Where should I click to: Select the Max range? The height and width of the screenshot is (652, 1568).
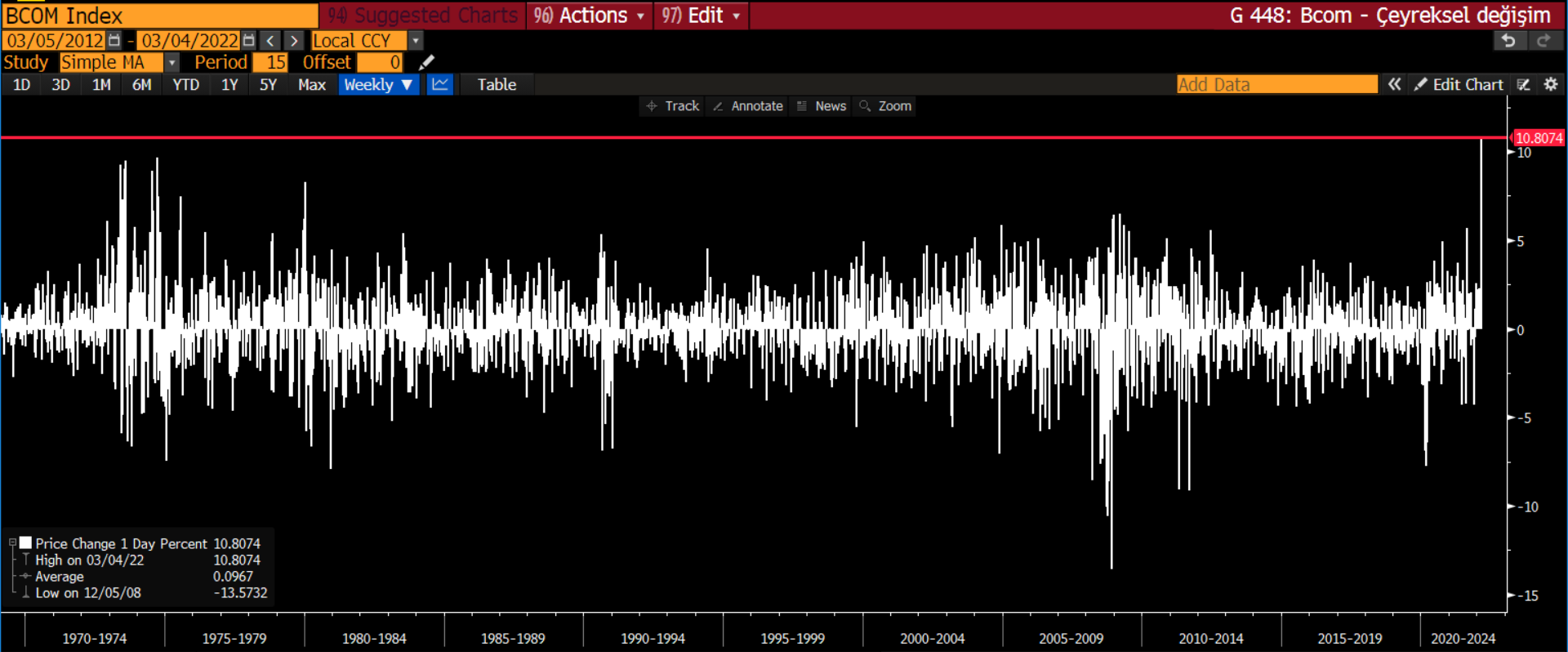click(x=311, y=84)
